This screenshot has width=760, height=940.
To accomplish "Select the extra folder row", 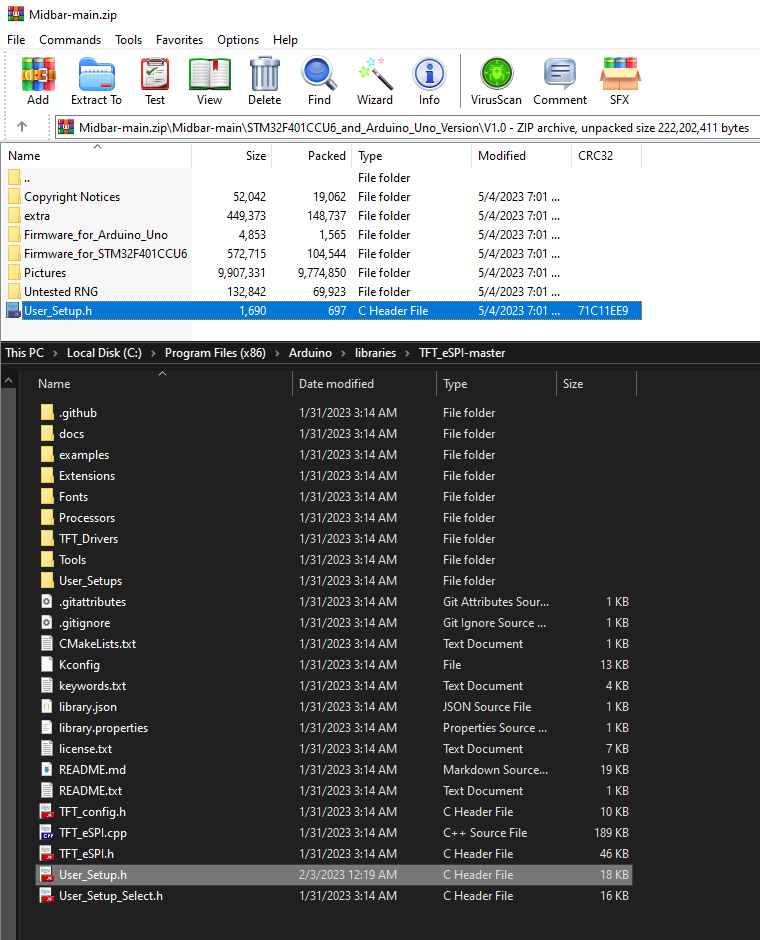I will [321, 216].
